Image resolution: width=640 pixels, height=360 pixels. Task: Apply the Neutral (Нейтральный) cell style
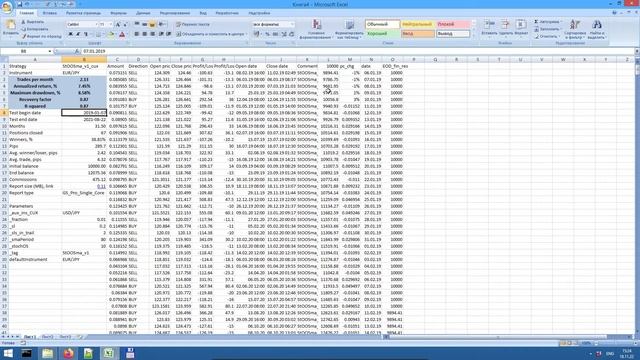coord(417,24)
